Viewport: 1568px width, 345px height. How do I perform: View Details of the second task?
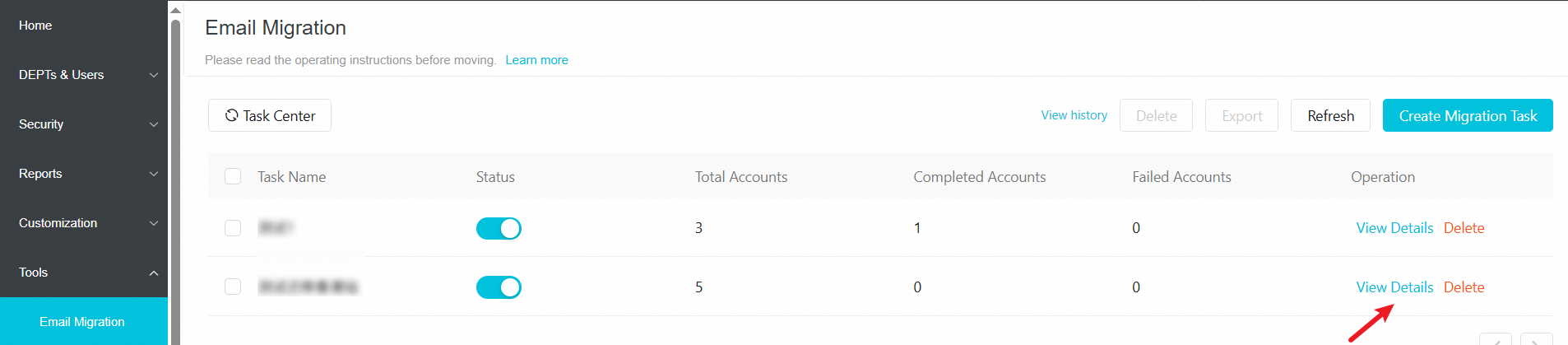(1394, 287)
